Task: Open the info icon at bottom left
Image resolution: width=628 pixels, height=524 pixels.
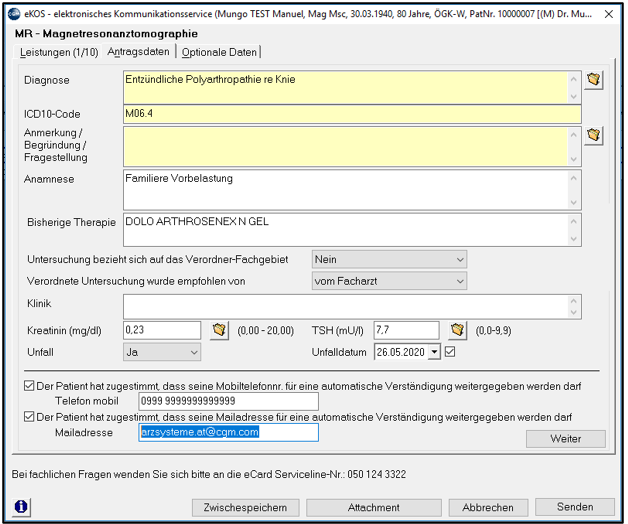Action: (x=21, y=507)
